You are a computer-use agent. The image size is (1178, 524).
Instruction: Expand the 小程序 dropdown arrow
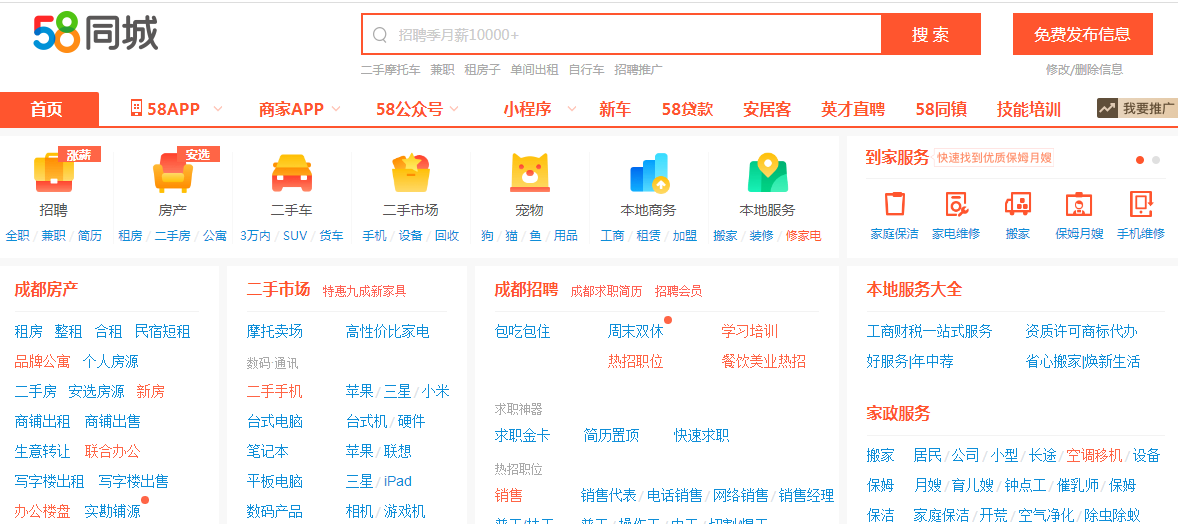572,109
